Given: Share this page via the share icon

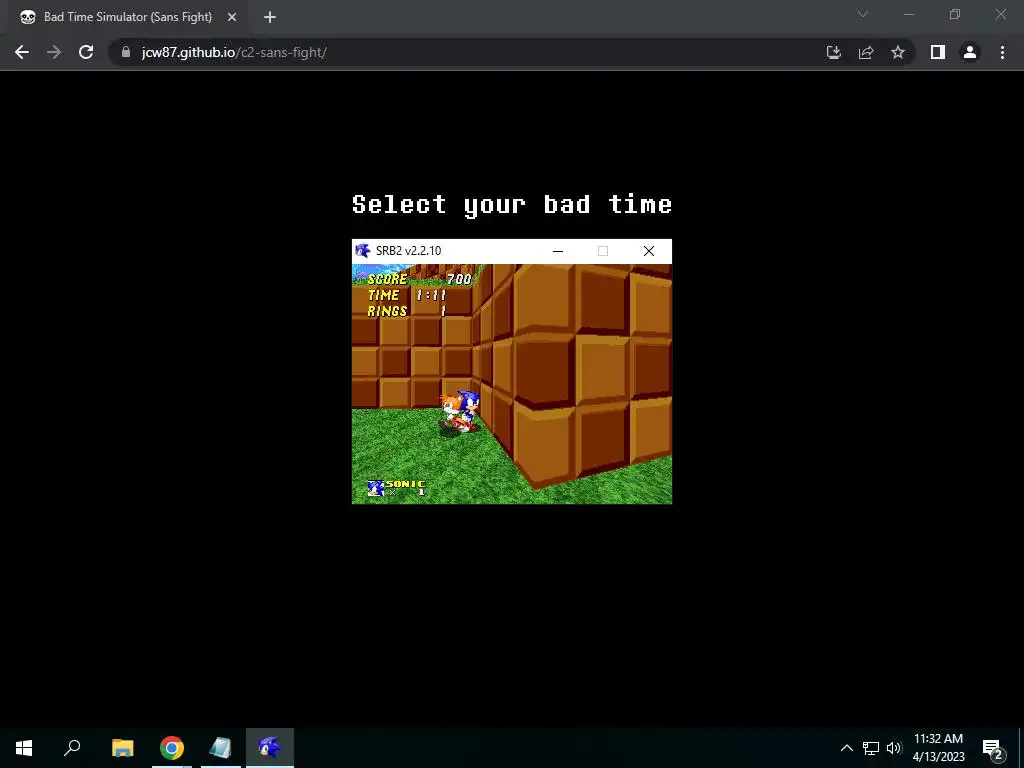Looking at the screenshot, I should tap(866, 52).
